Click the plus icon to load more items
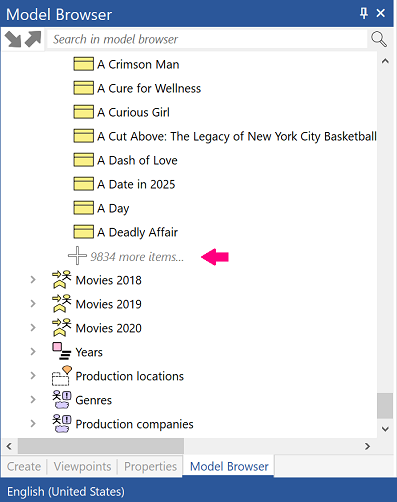397x502 pixels. point(77,256)
